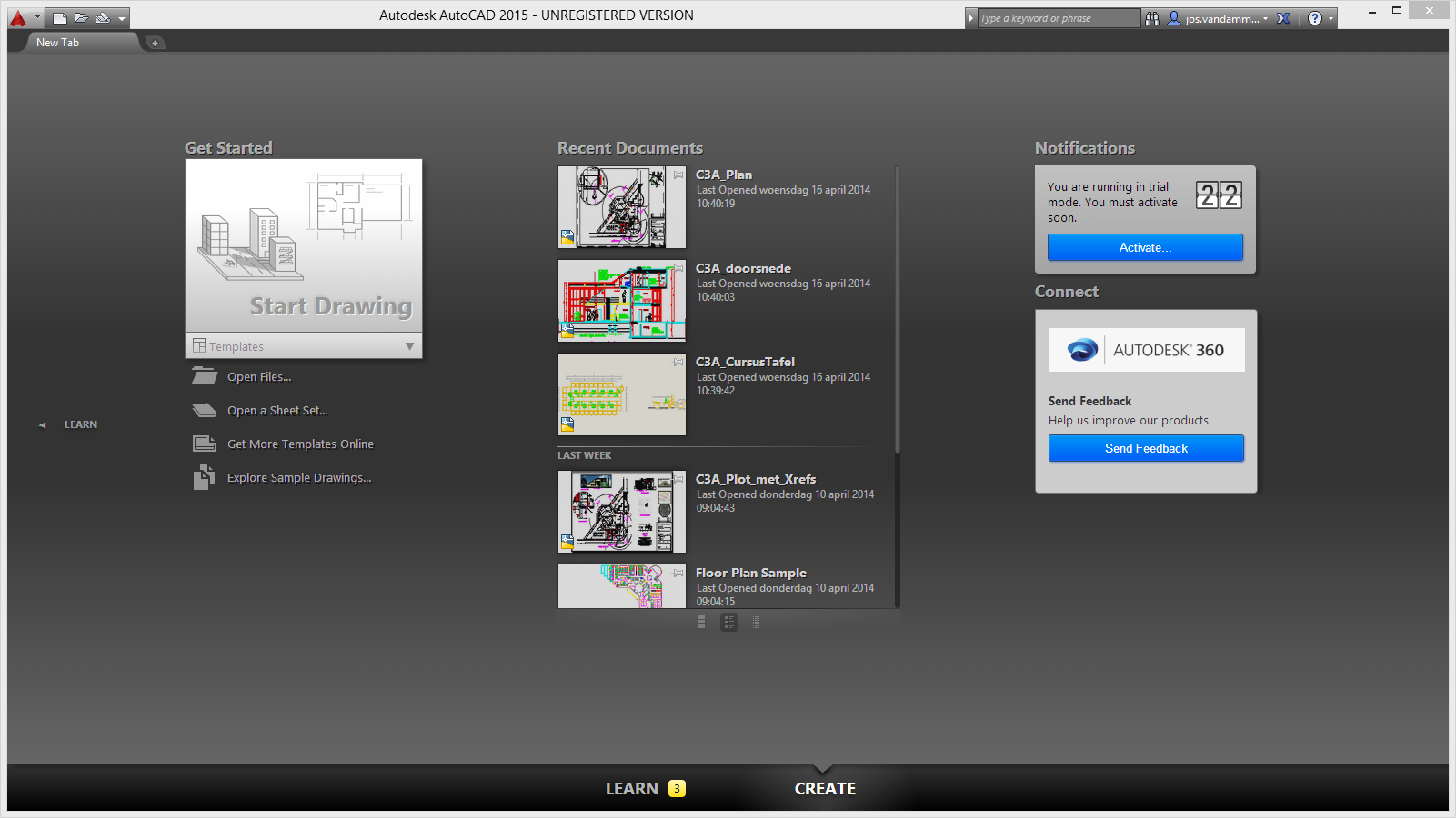Click the C3A_doorsnede document title
Image resolution: width=1456 pixels, height=818 pixels.
[743, 268]
